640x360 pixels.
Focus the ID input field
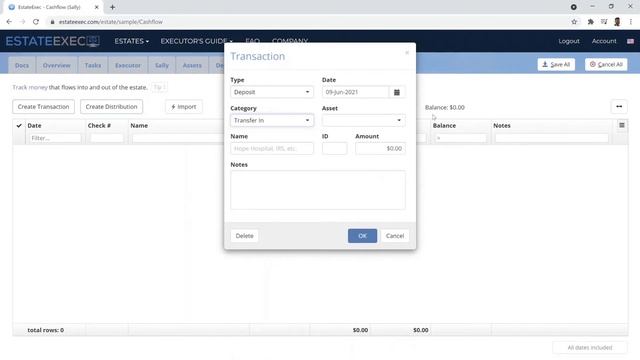point(334,149)
